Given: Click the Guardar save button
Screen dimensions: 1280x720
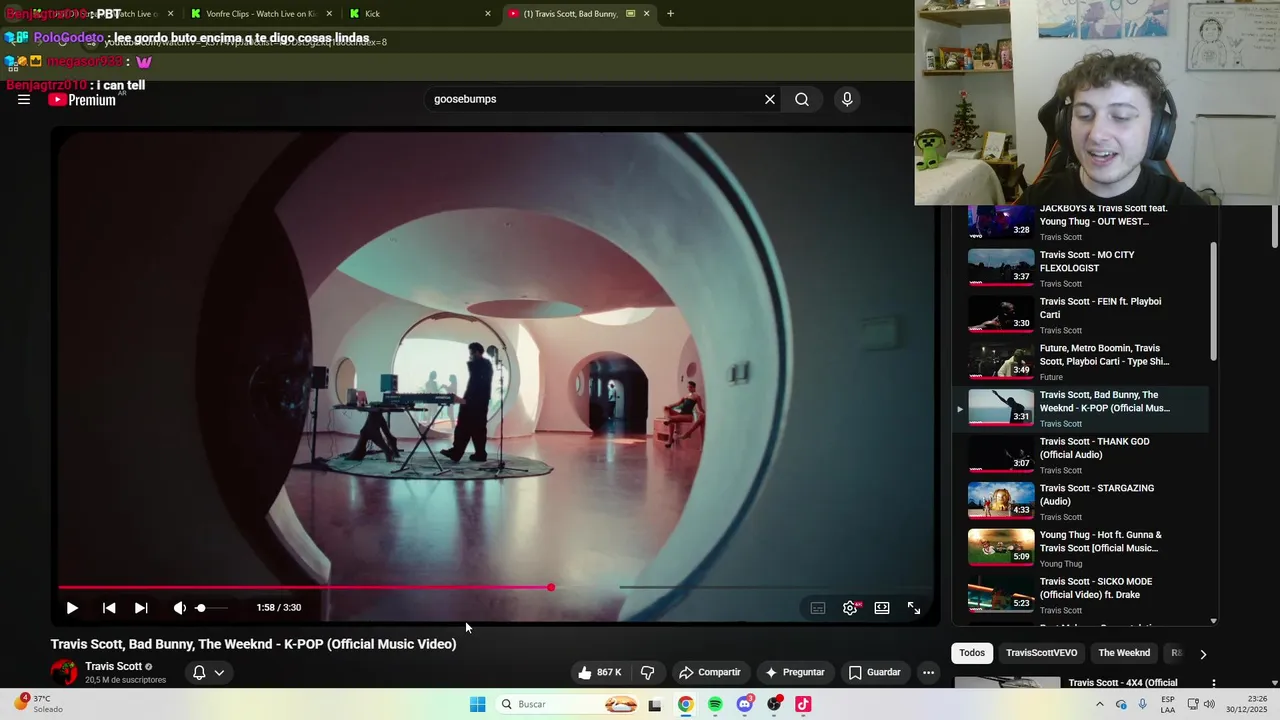Looking at the screenshot, I should point(875,672).
